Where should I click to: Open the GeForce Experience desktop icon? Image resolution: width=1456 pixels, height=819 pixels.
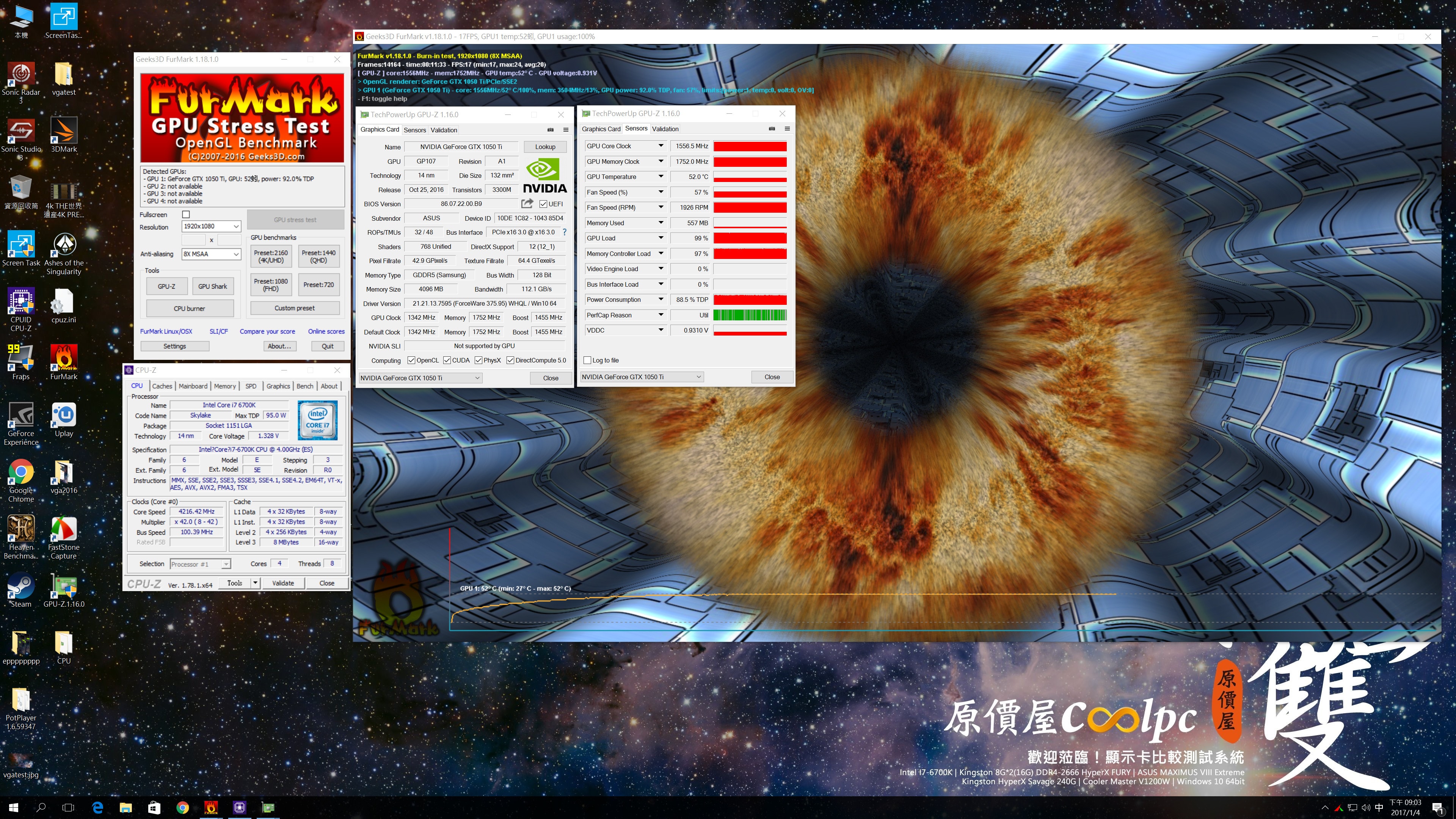click(x=21, y=424)
